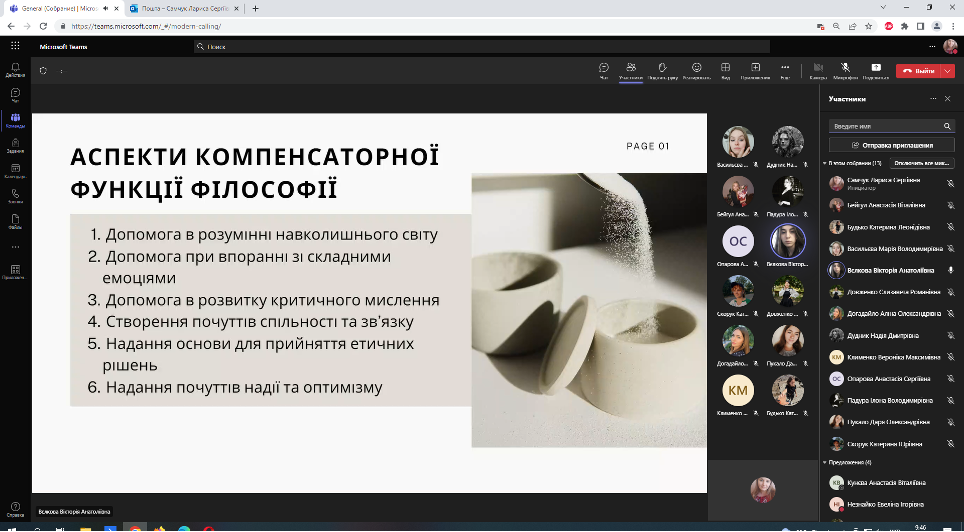Open Calendar in the left sidebar
The image size is (964, 532).
pos(15,171)
